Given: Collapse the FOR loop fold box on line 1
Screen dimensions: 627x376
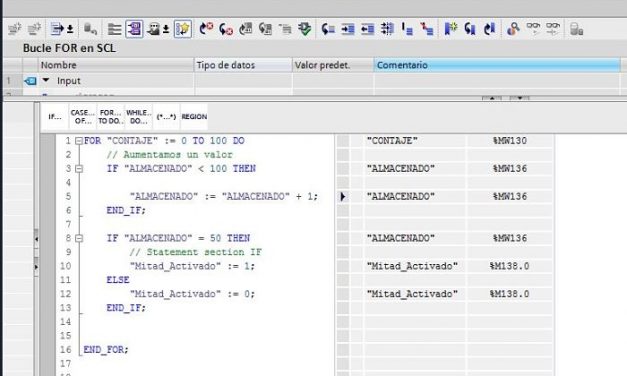Looking at the screenshot, I should (x=79, y=141).
